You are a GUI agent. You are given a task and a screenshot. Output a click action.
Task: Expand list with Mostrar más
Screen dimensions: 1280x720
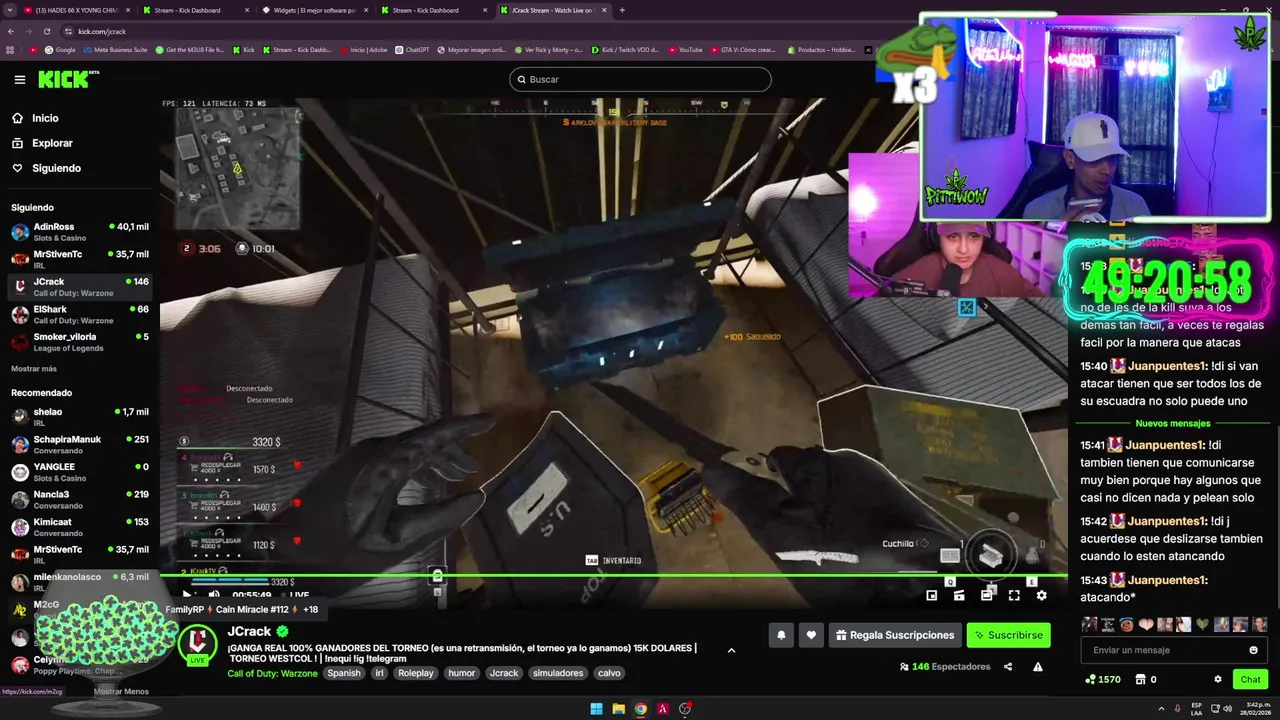[34, 369]
